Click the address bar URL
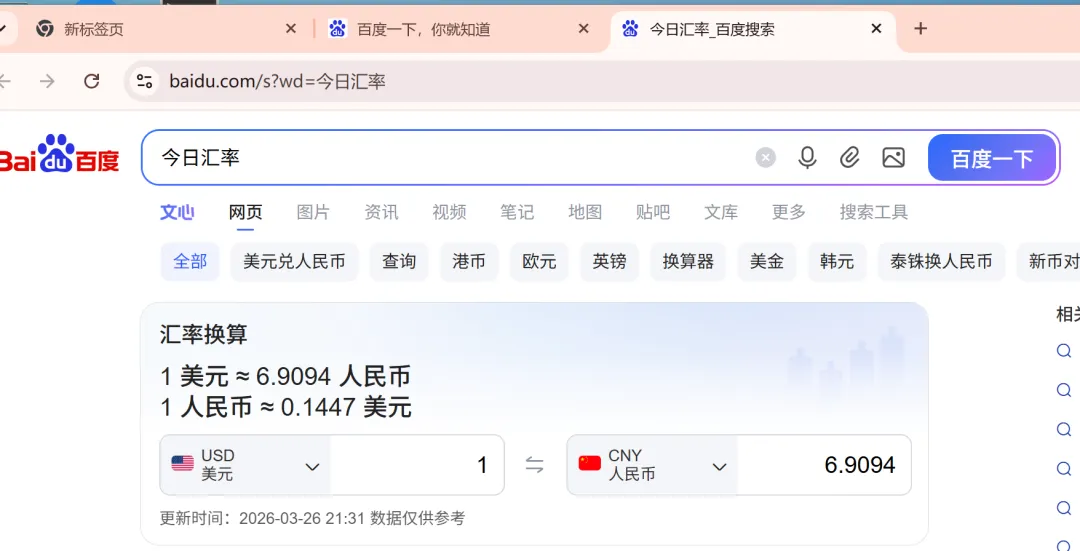The image size is (1080, 551). [x=278, y=82]
